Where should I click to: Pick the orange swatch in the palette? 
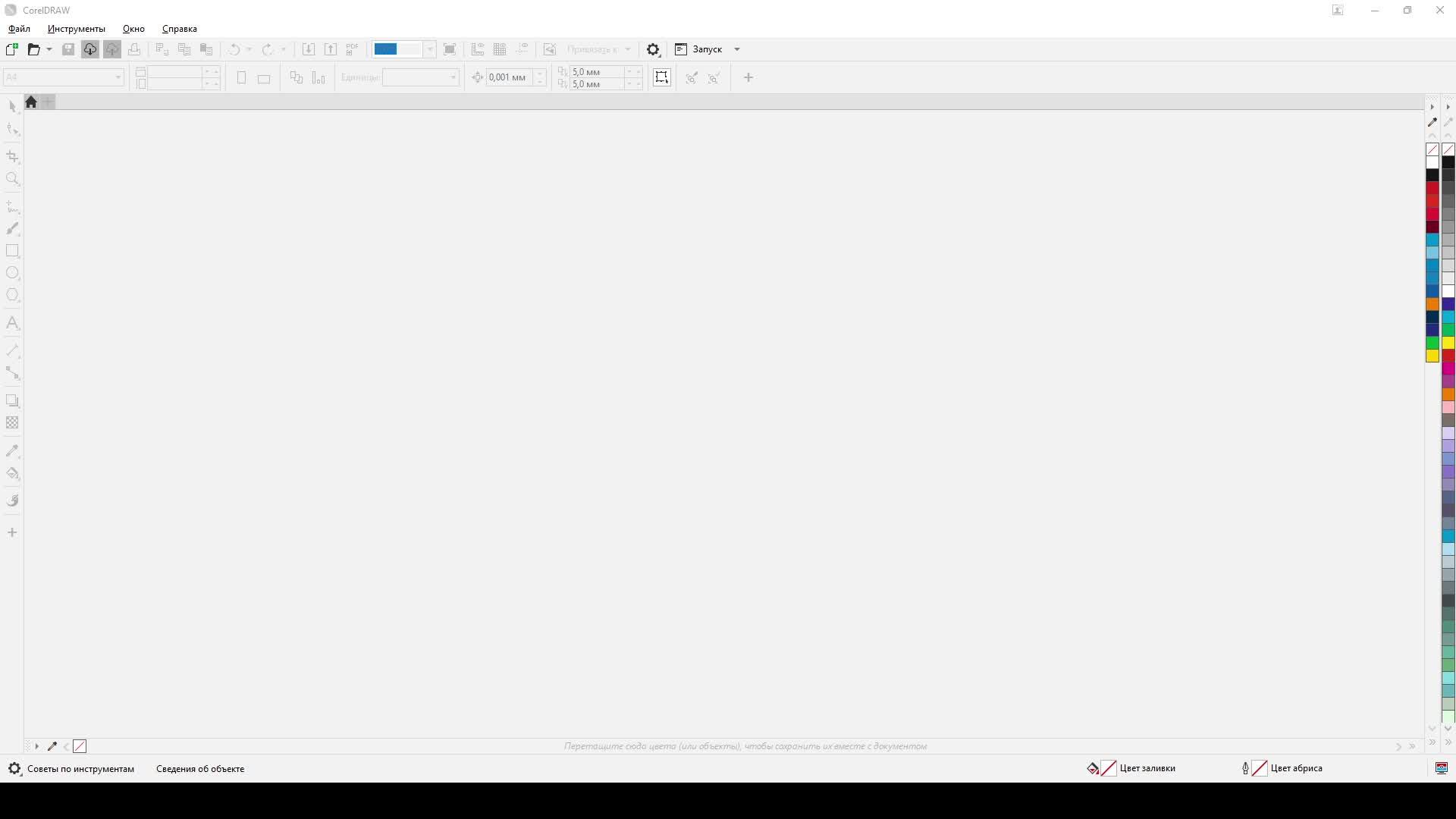point(1432,304)
